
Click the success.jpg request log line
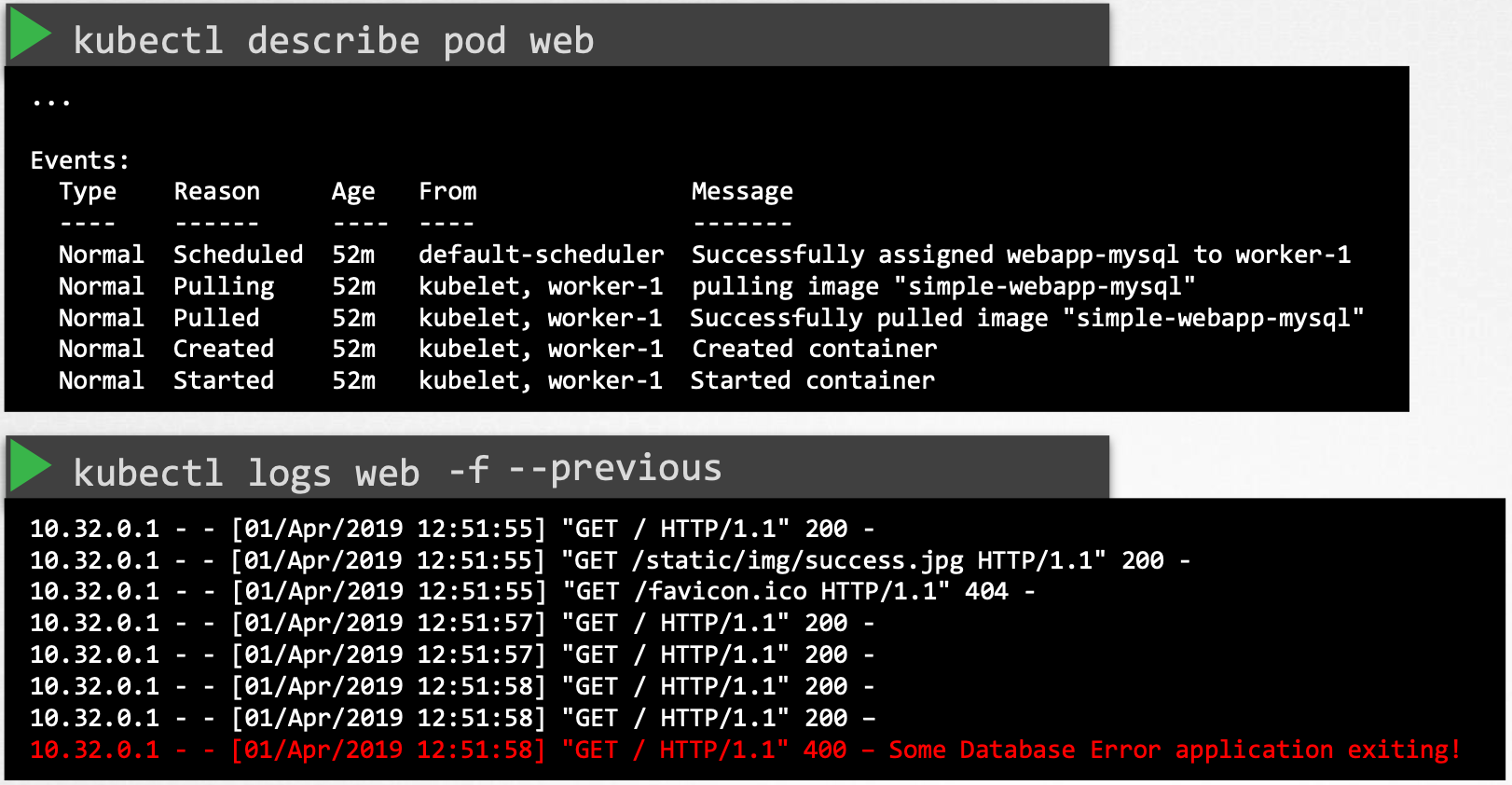(x=610, y=560)
